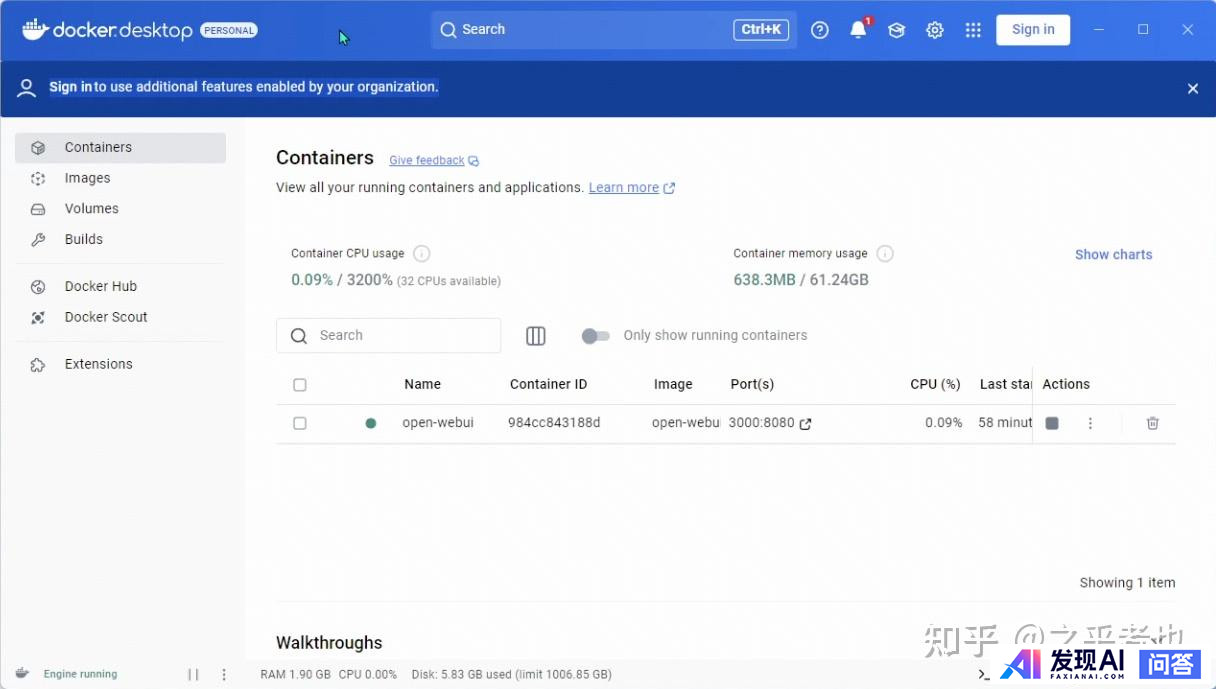Viewport: 1216px width, 689px height.
Task: Open the terminal icon in status bar
Action: (984, 675)
